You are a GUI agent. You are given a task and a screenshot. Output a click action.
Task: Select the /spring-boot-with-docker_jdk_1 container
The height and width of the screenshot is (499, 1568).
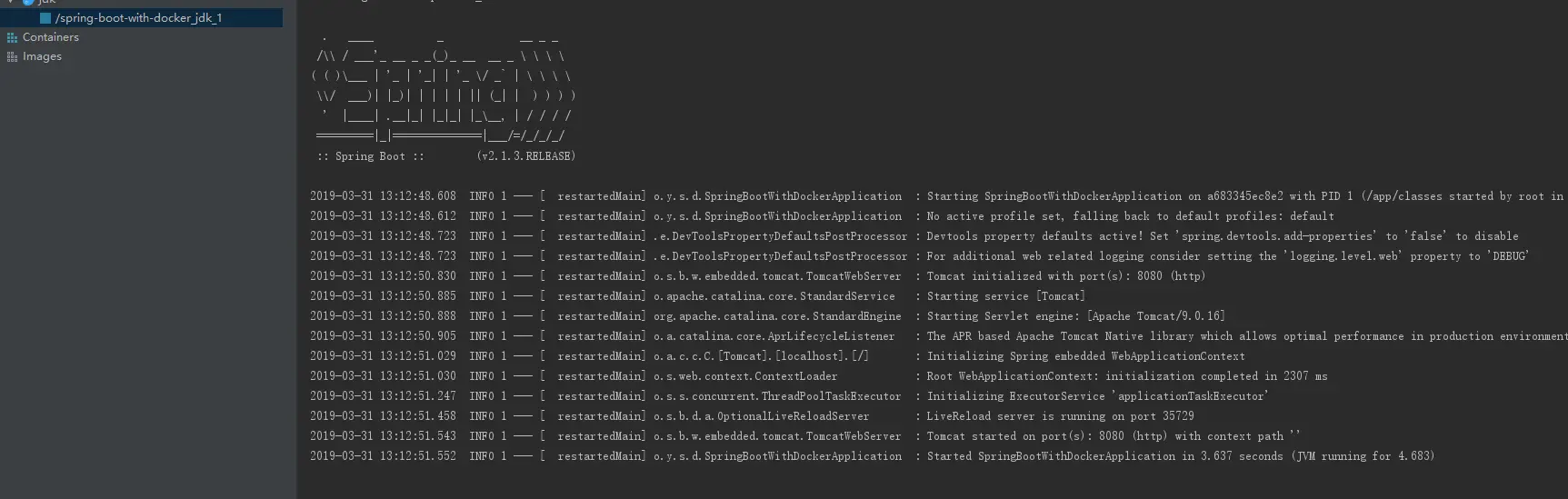click(x=141, y=18)
